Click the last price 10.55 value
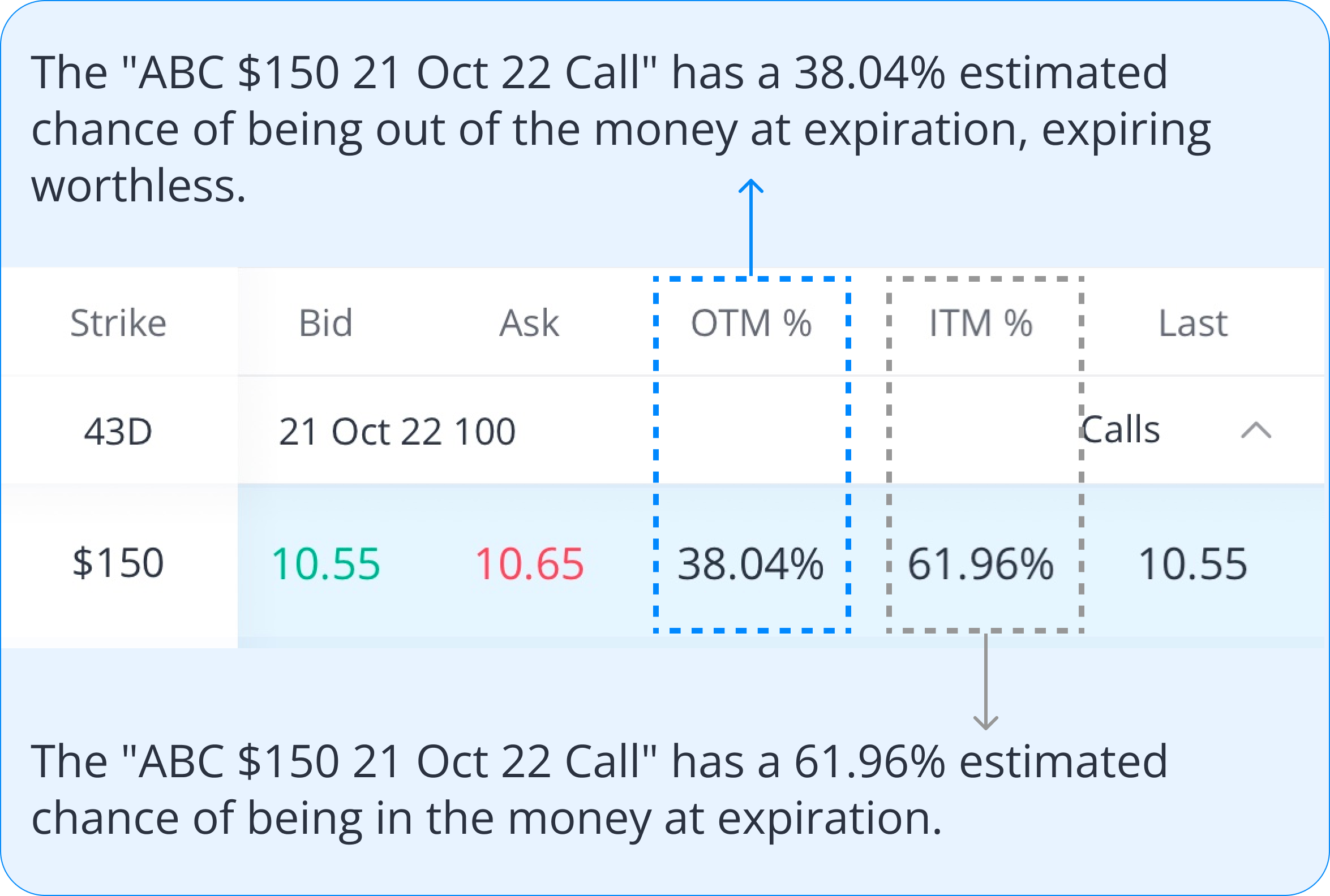This screenshot has width=1330, height=896. tap(1193, 564)
